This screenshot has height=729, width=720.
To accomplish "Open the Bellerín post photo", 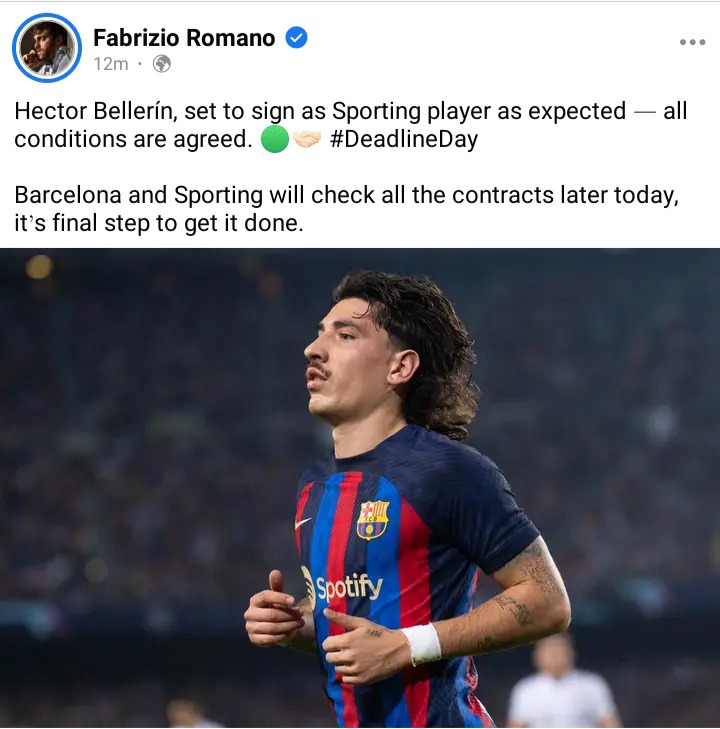I will 360,488.
